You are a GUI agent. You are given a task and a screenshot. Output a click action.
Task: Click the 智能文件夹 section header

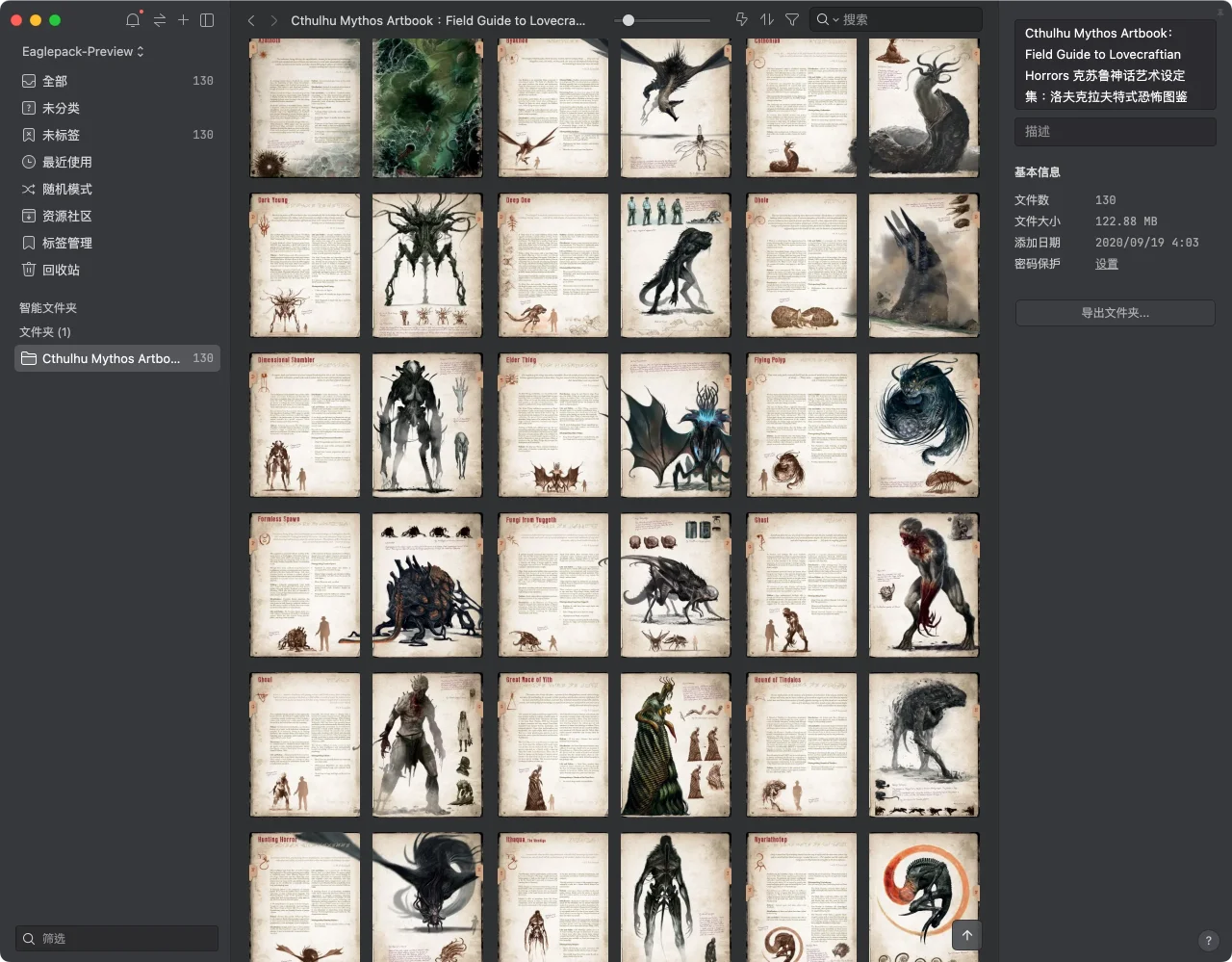[x=48, y=308]
